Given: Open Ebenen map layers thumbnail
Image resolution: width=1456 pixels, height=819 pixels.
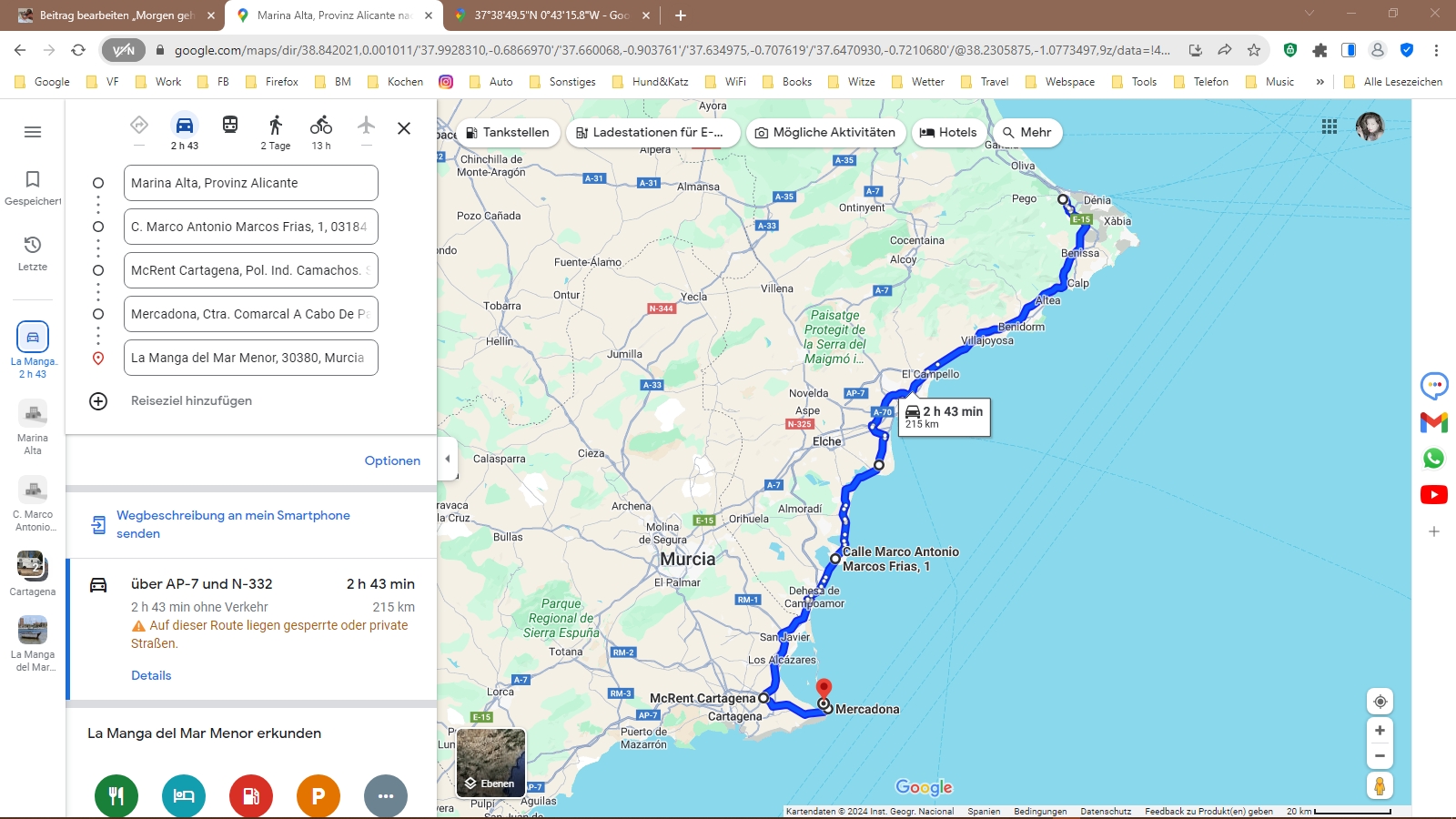Looking at the screenshot, I should (491, 763).
